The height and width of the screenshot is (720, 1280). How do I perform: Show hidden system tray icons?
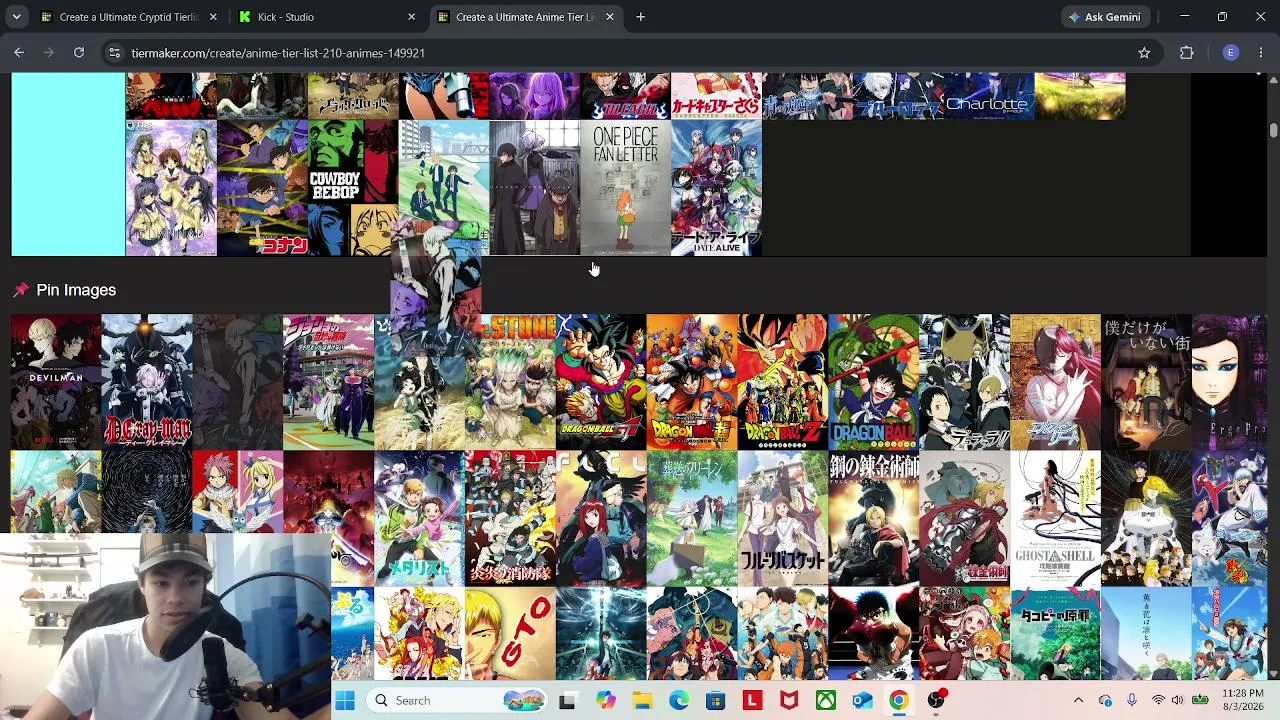(1078, 701)
